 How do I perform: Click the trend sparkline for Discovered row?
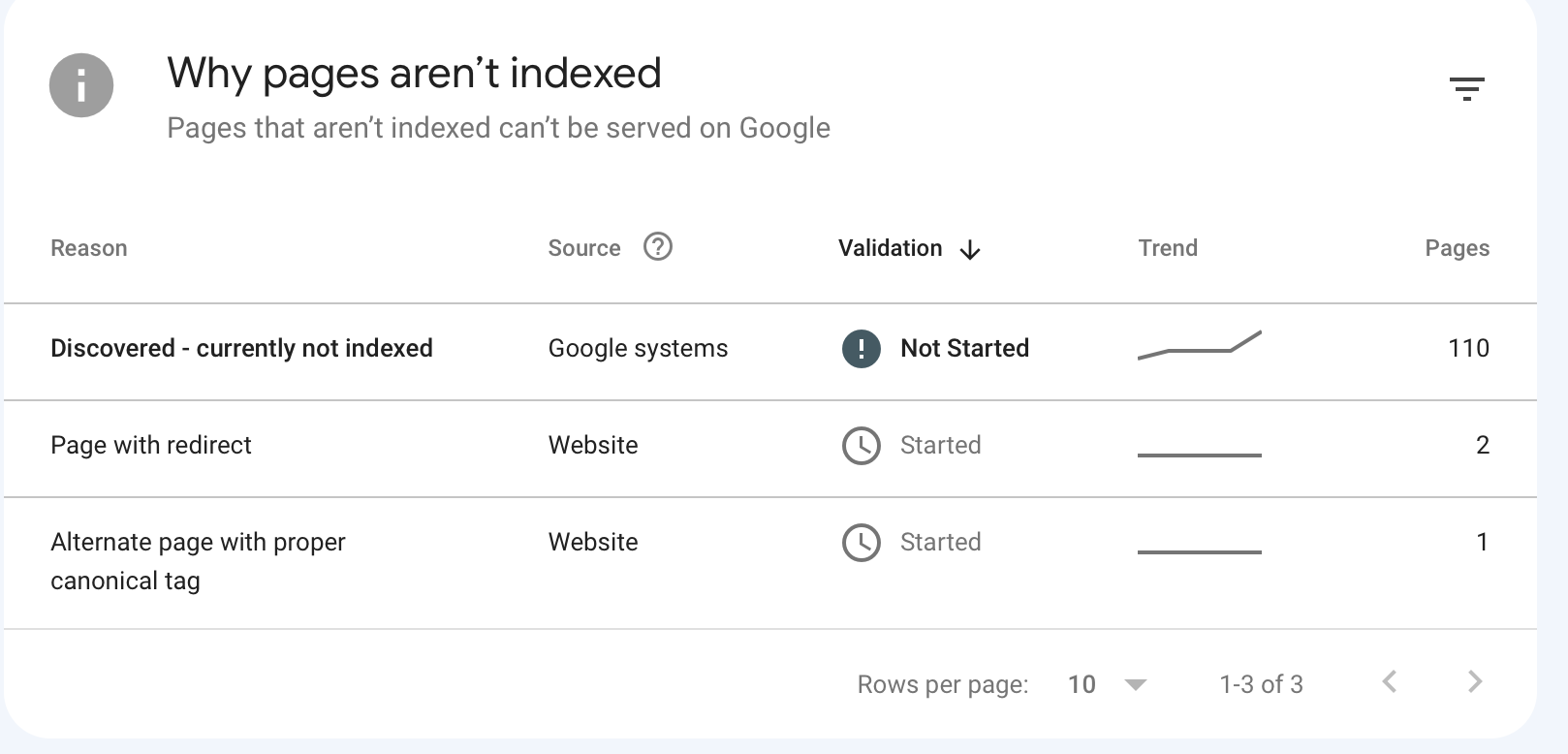tap(1200, 346)
